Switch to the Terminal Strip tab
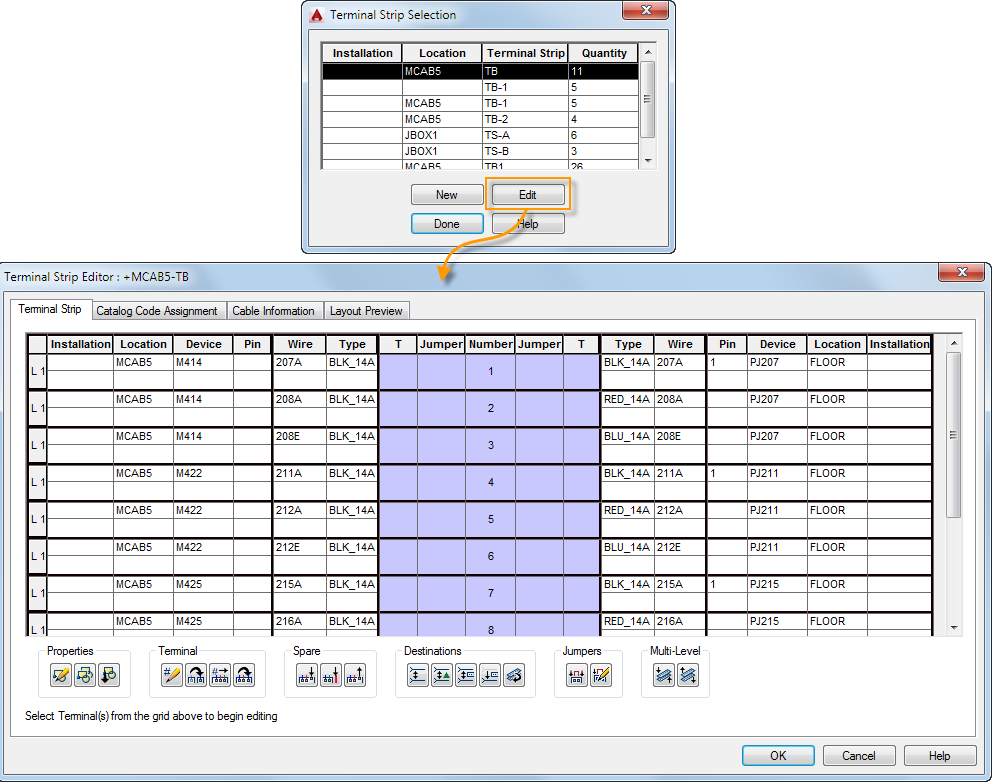 [50, 309]
